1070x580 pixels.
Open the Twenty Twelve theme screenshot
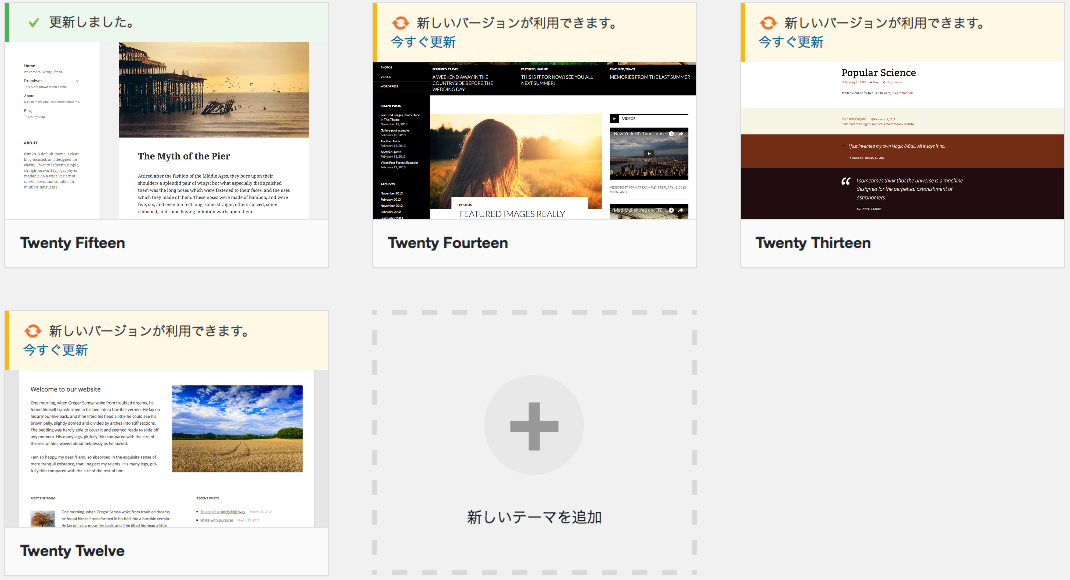tap(167, 449)
